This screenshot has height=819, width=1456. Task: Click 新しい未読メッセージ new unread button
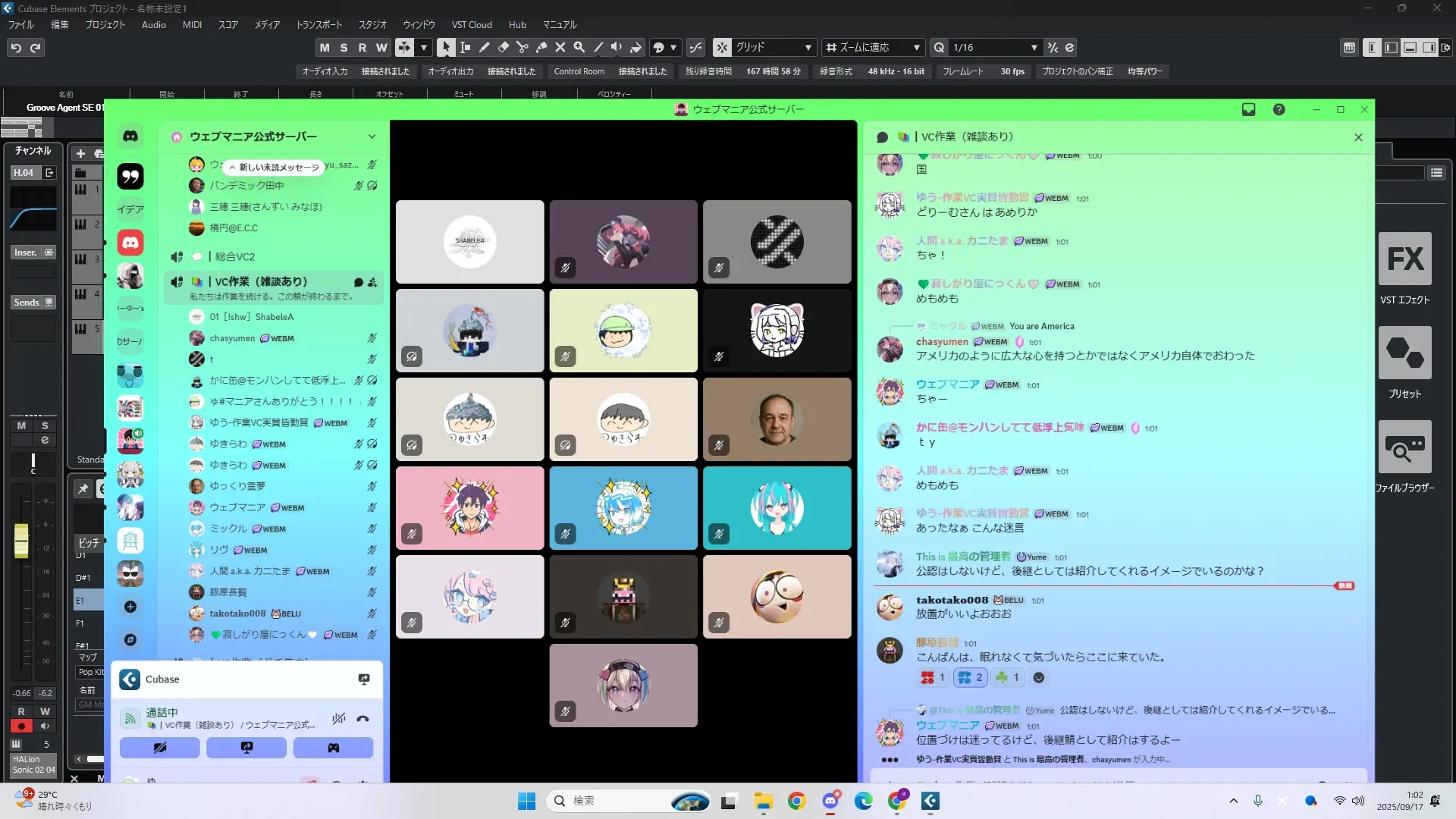click(x=274, y=167)
